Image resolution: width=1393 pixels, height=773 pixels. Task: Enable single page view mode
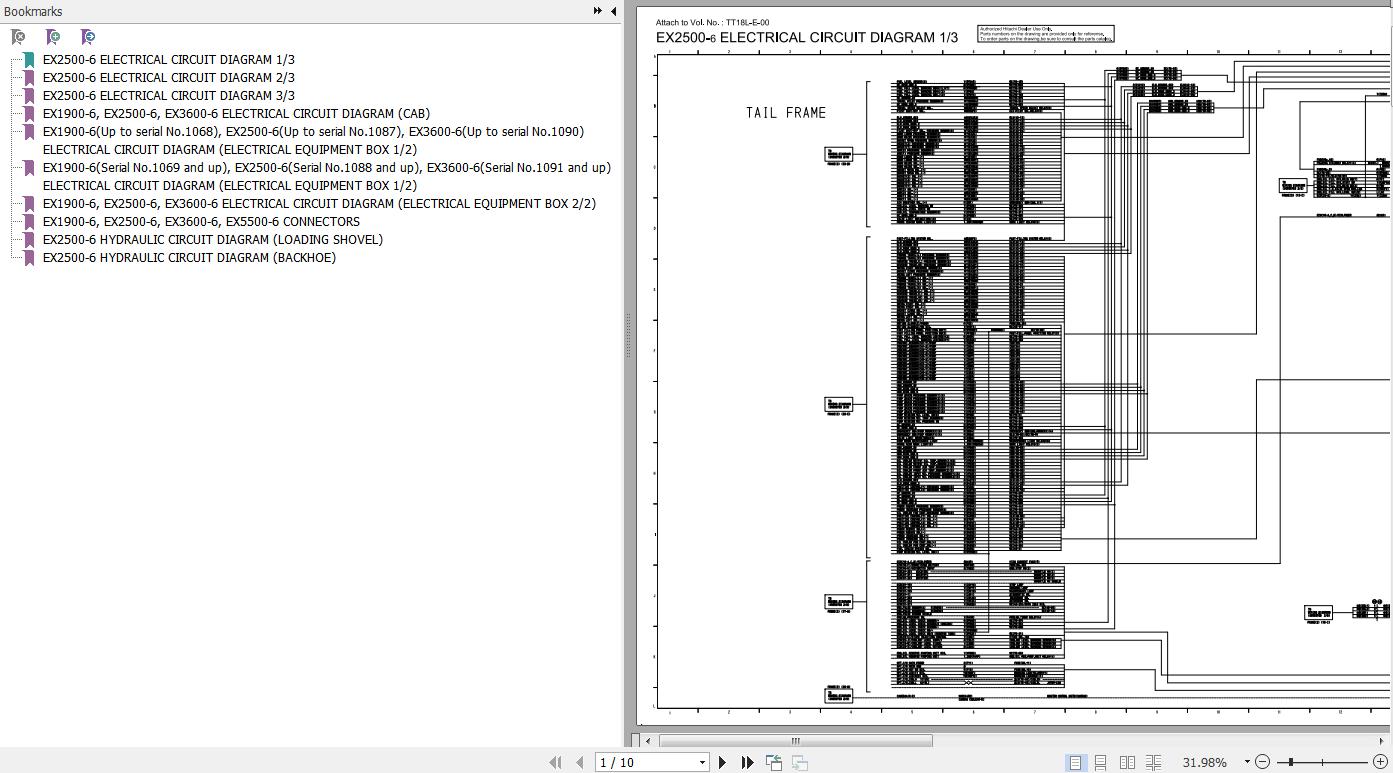click(x=1075, y=763)
